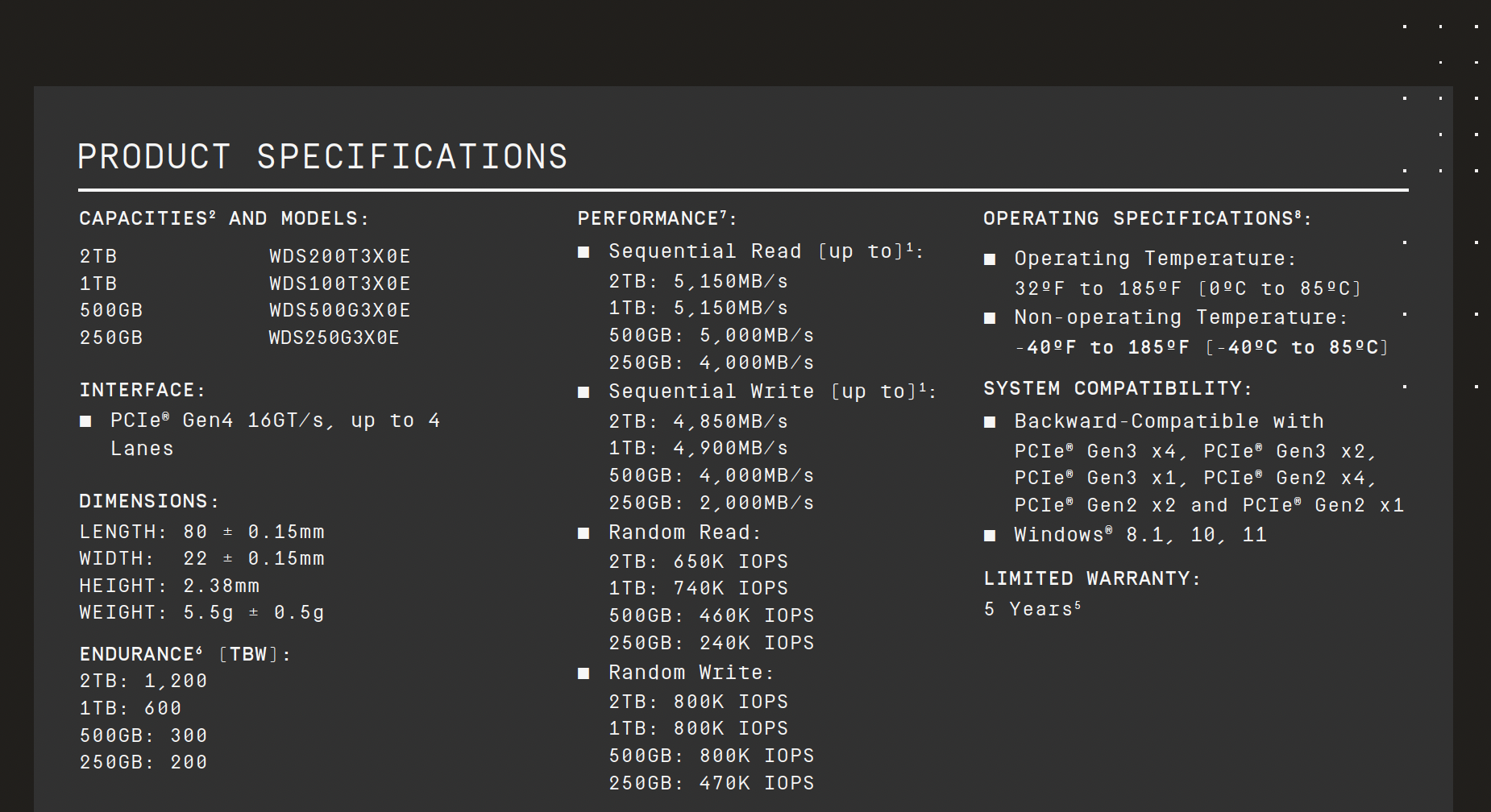The image size is (1491, 812).
Task: Click the Product Specifications title
Action: pos(322,156)
